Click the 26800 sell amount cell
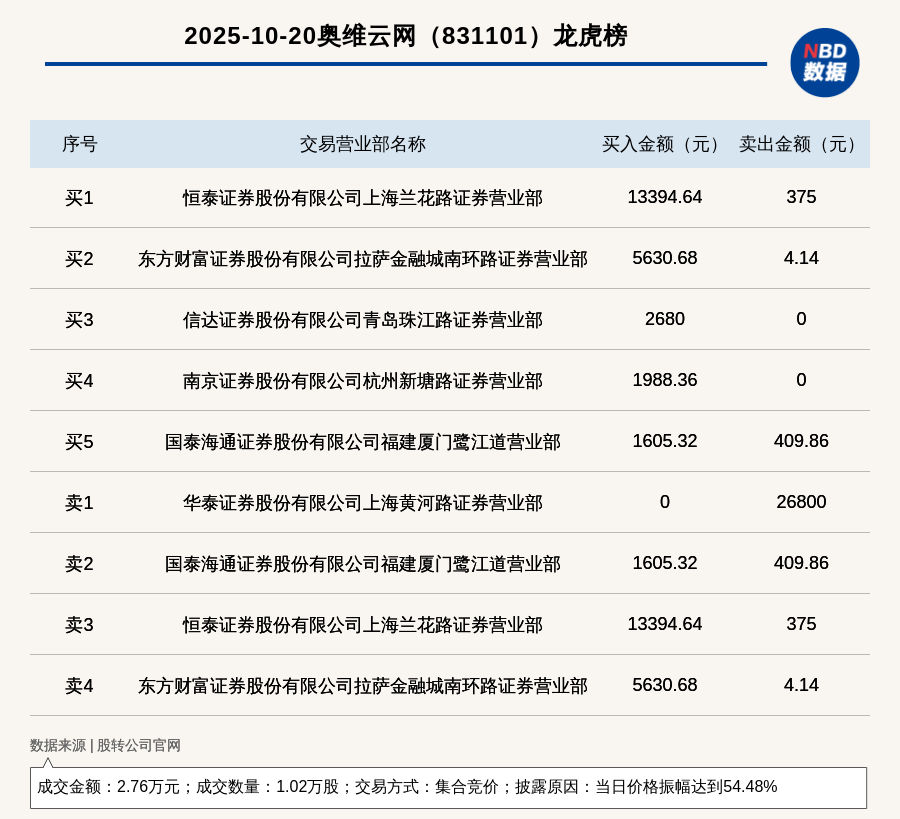 pos(801,502)
